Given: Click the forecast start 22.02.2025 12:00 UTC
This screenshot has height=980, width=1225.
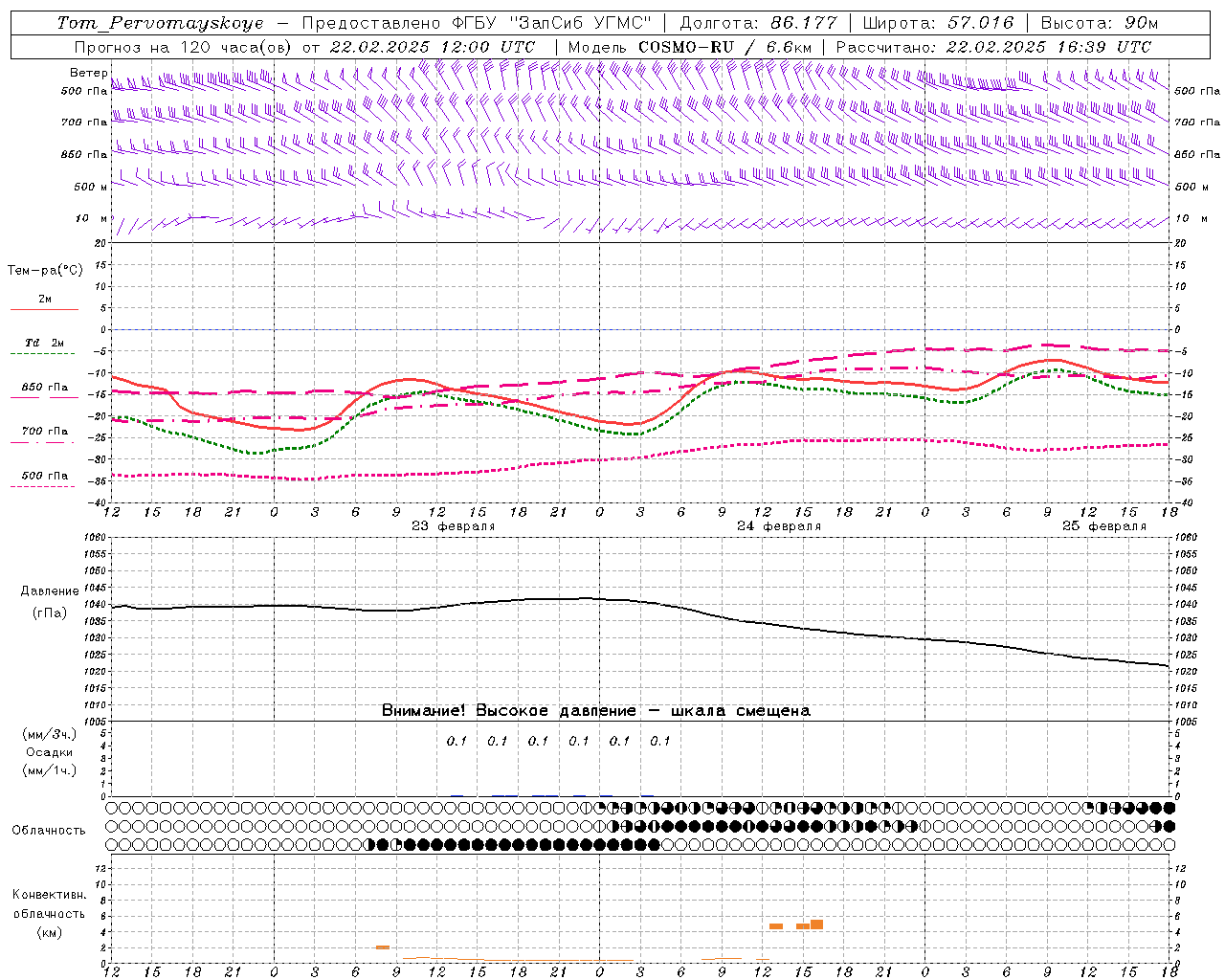Looking at the screenshot, I should [x=433, y=47].
